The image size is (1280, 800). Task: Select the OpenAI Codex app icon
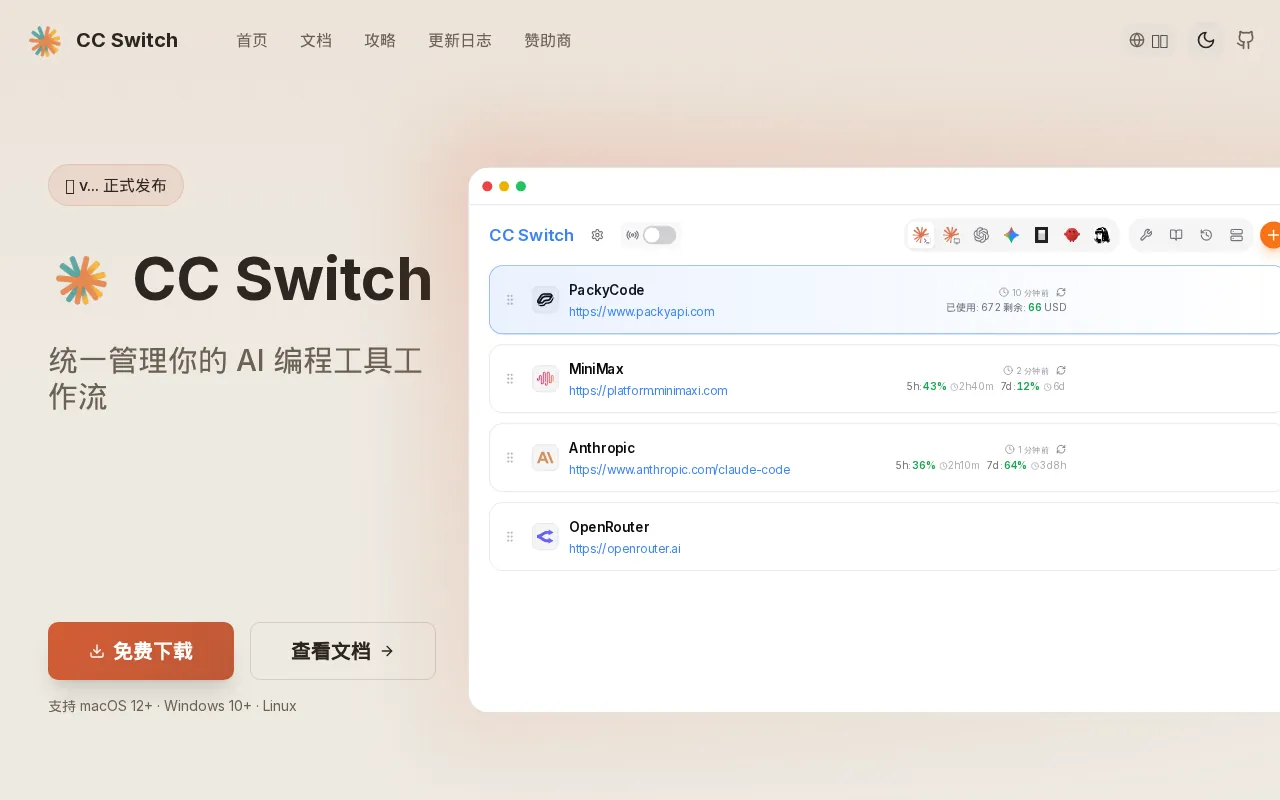981,235
